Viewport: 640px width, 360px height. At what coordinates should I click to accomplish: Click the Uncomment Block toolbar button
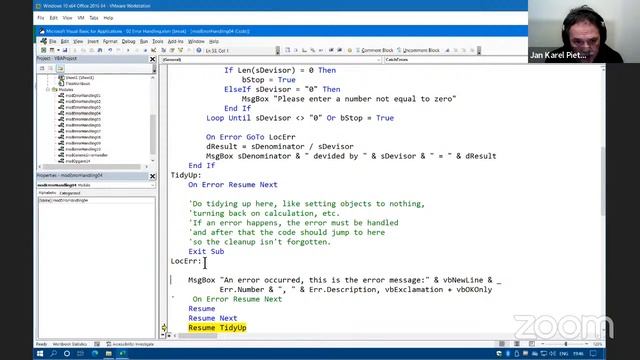click(x=418, y=50)
